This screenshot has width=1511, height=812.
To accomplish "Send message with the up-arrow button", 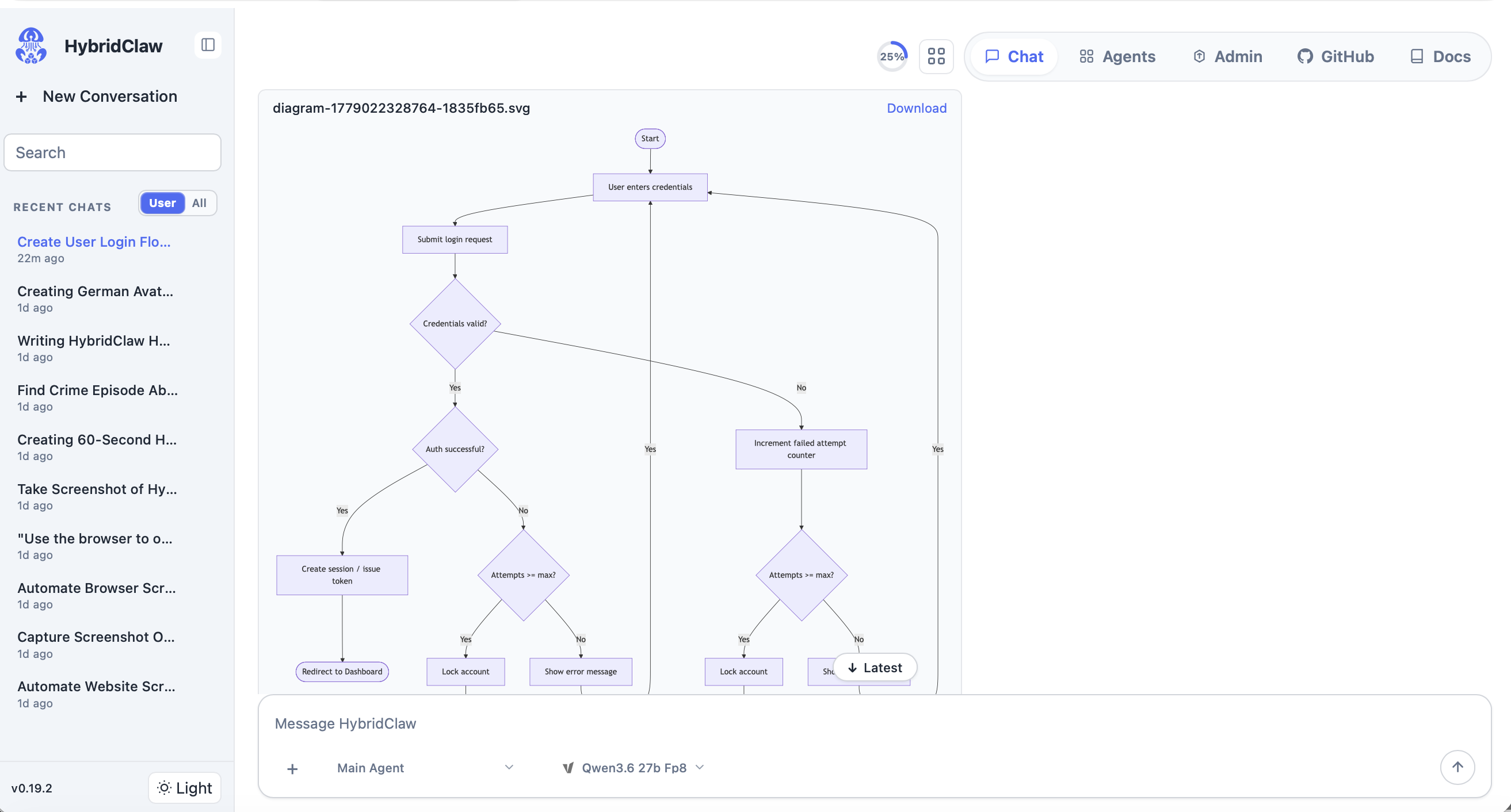I will (1457, 767).
